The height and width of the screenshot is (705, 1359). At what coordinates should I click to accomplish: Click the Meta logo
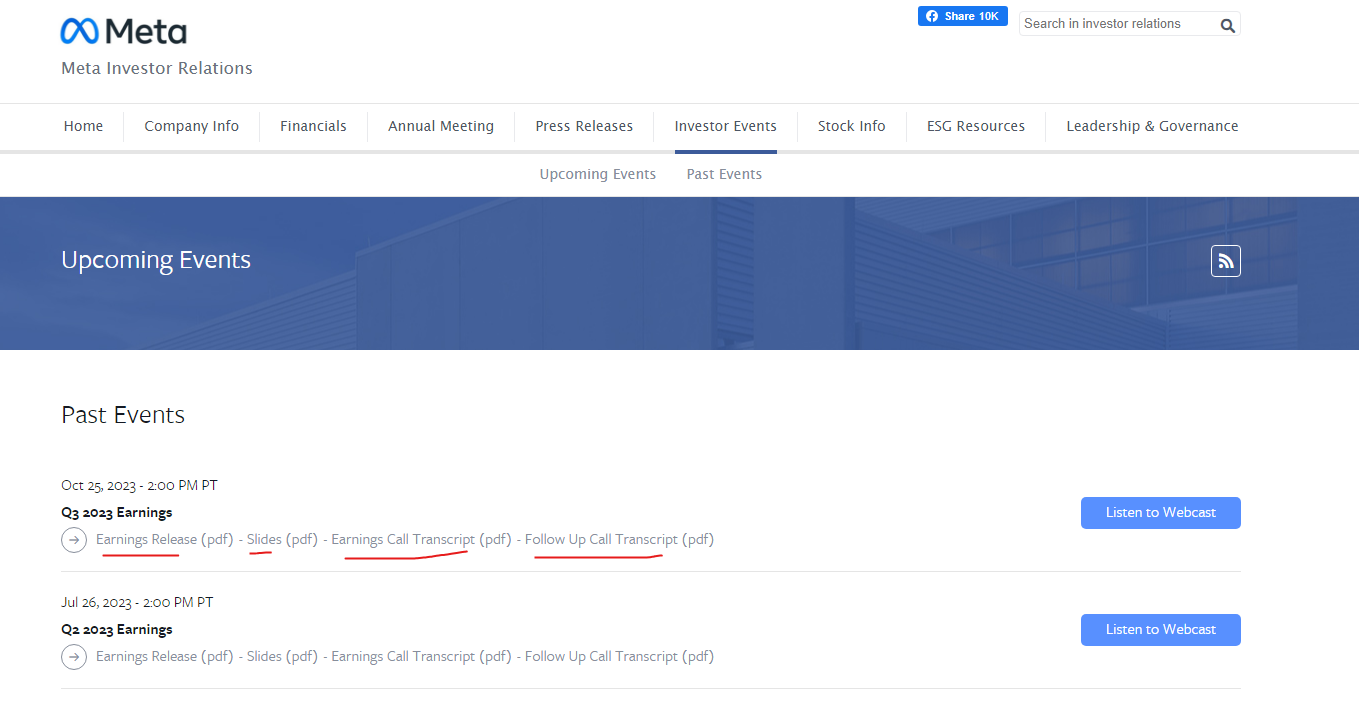(123, 31)
